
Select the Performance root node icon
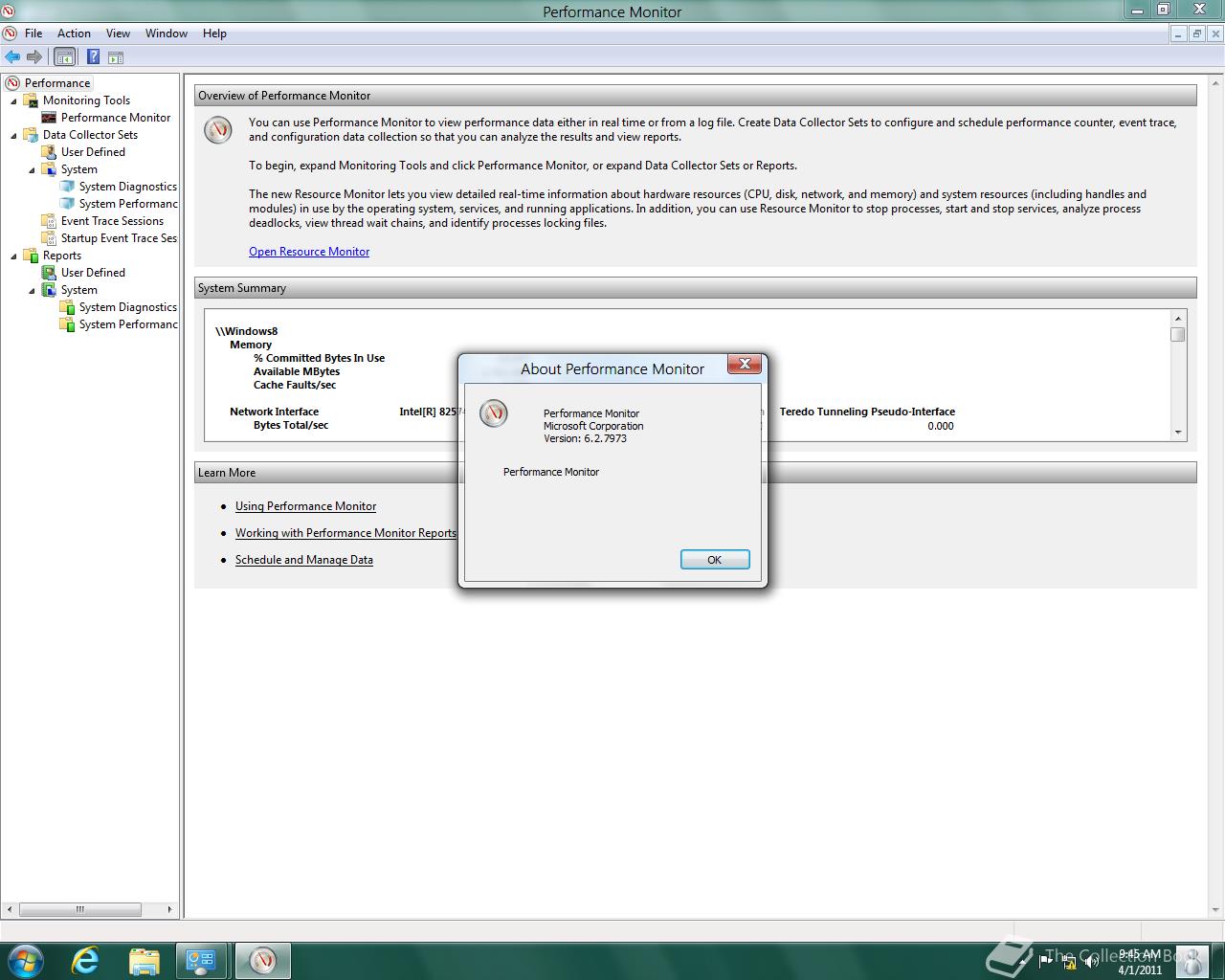pyautogui.click(x=12, y=83)
